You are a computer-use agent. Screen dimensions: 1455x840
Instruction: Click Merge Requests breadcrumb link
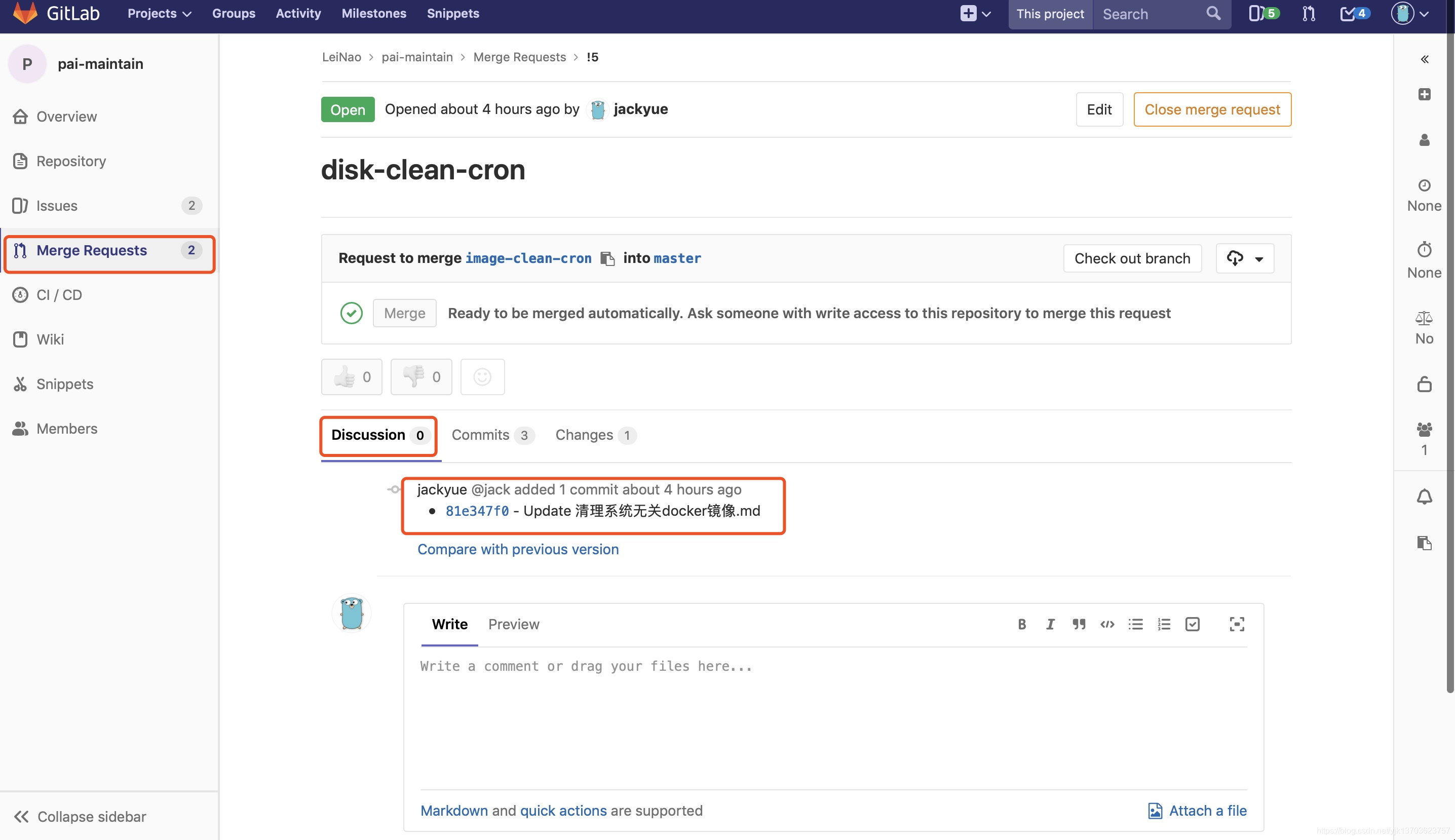(x=519, y=57)
